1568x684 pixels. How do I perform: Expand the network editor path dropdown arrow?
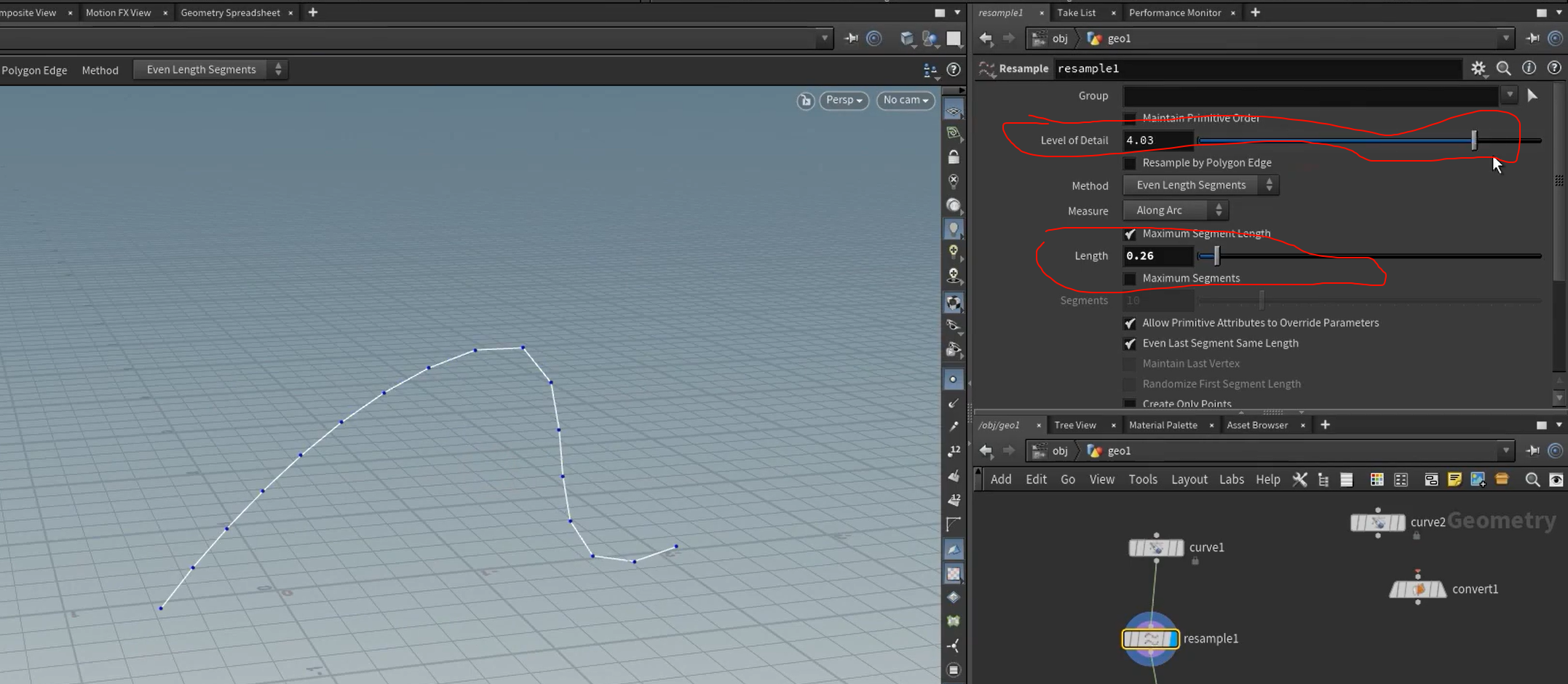[1505, 451]
